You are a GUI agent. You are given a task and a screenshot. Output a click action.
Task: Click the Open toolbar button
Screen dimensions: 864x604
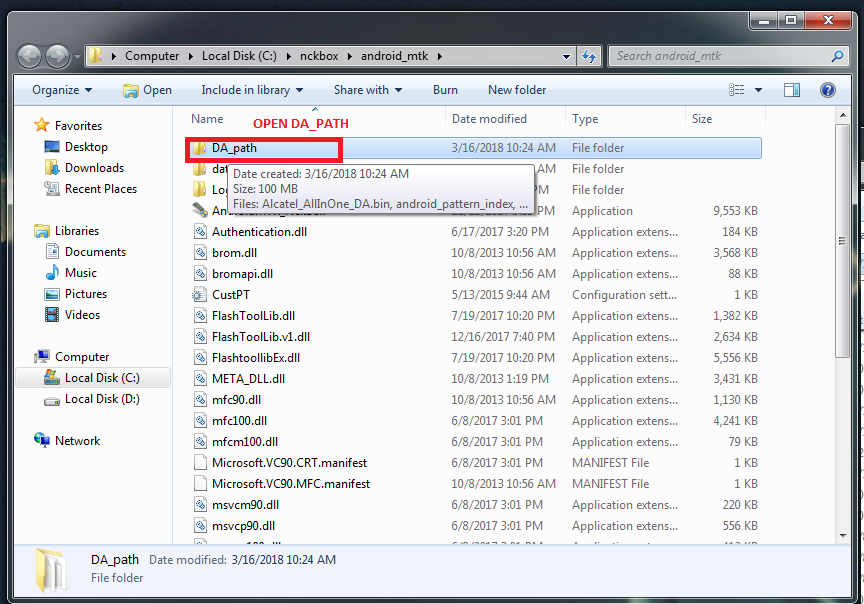(x=147, y=90)
